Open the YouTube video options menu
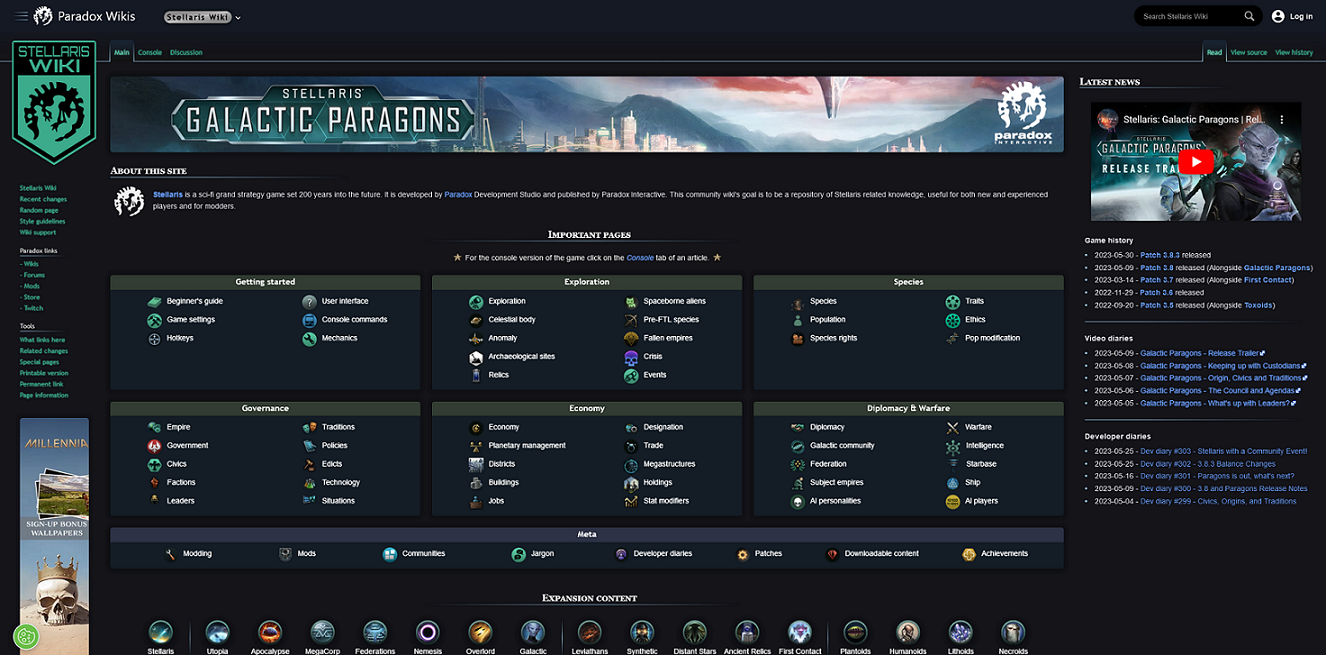The width and height of the screenshot is (1326, 655). (x=1282, y=119)
